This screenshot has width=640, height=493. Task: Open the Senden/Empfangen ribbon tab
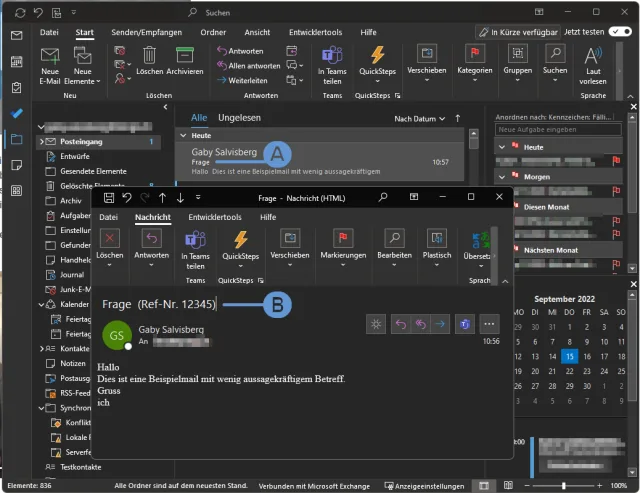tap(146, 32)
